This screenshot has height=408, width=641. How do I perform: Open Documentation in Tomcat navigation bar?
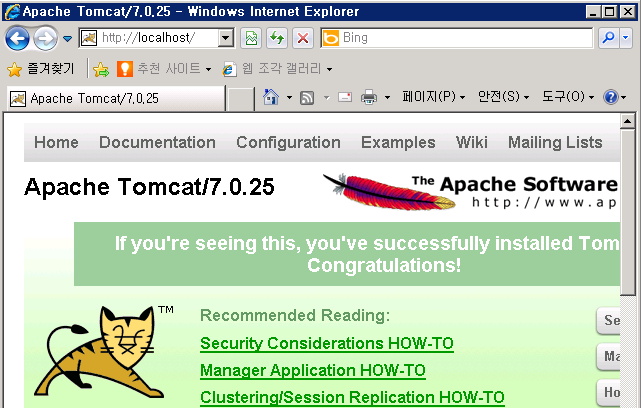(x=157, y=142)
